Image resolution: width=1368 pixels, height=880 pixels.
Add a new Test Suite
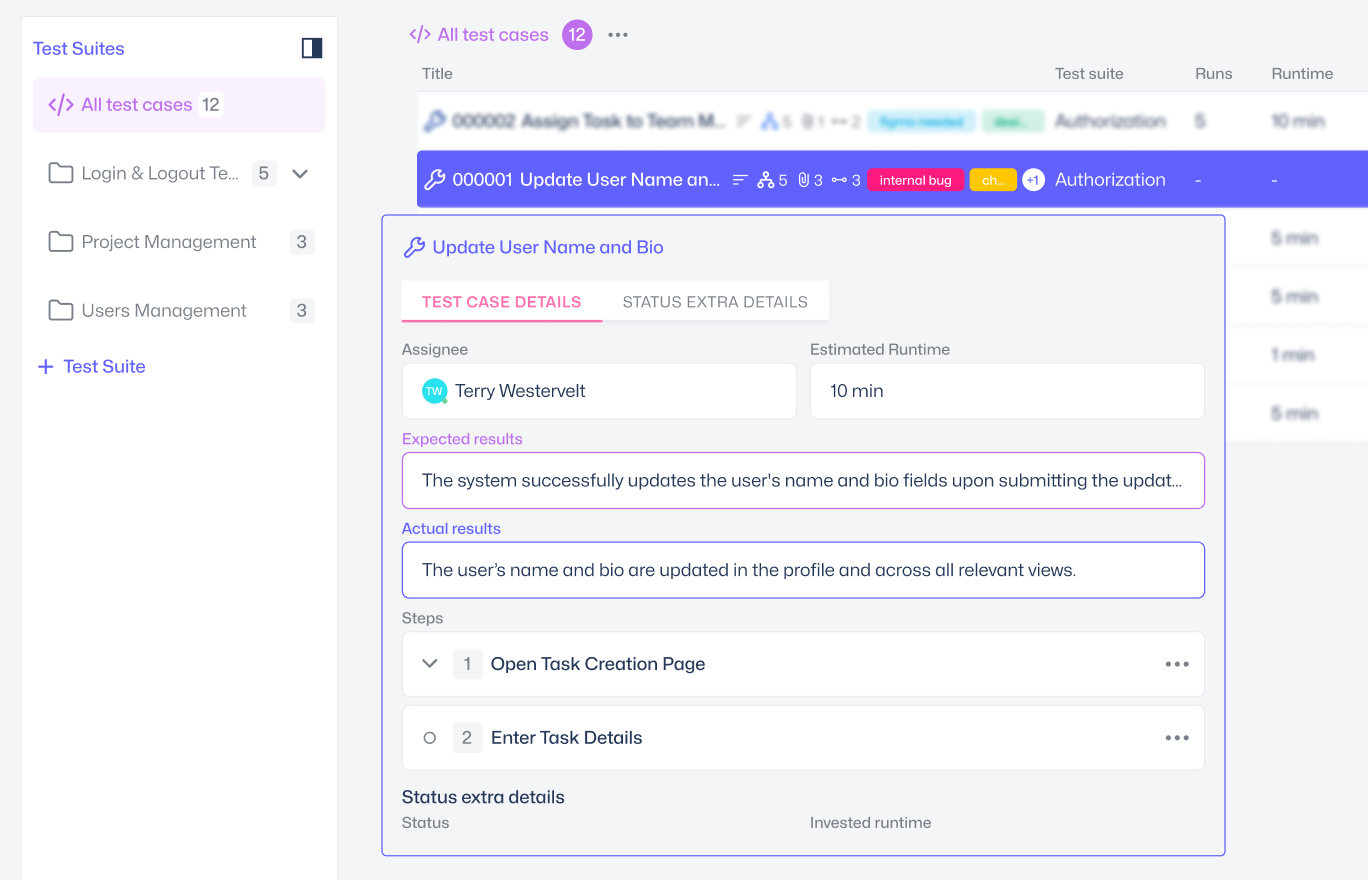(x=92, y=367)
